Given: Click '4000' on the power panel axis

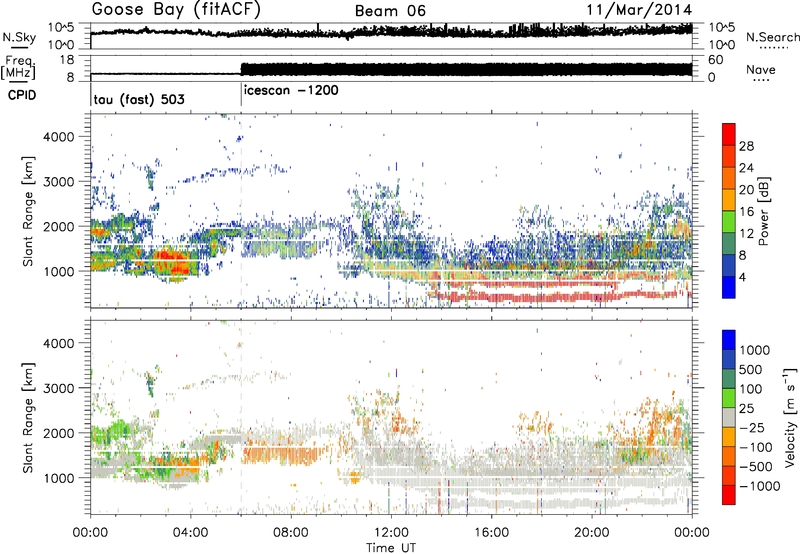Looking at the screenshot, I should pos(59,137).
